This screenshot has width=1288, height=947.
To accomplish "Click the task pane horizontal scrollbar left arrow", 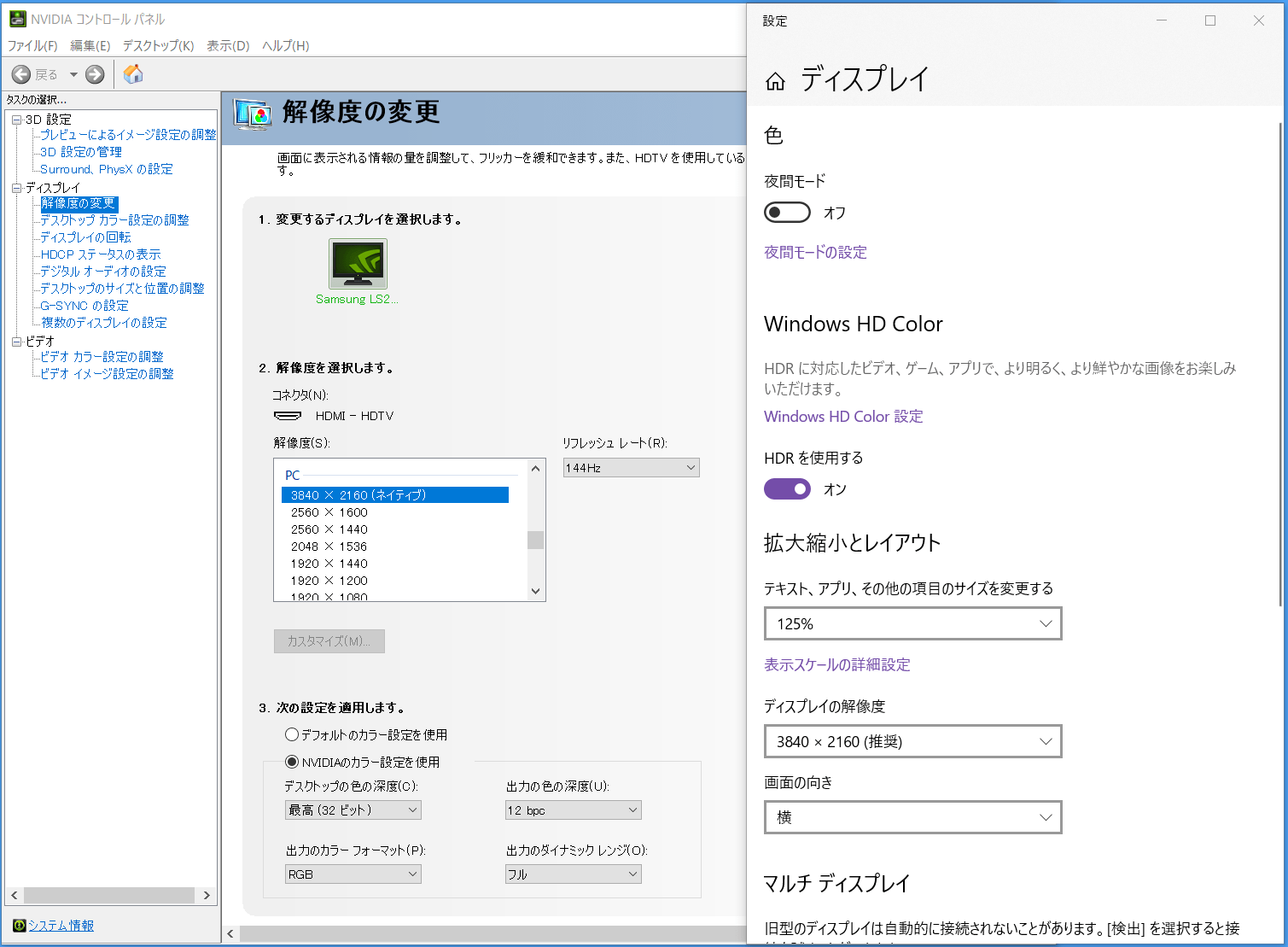I will (14, 896).
